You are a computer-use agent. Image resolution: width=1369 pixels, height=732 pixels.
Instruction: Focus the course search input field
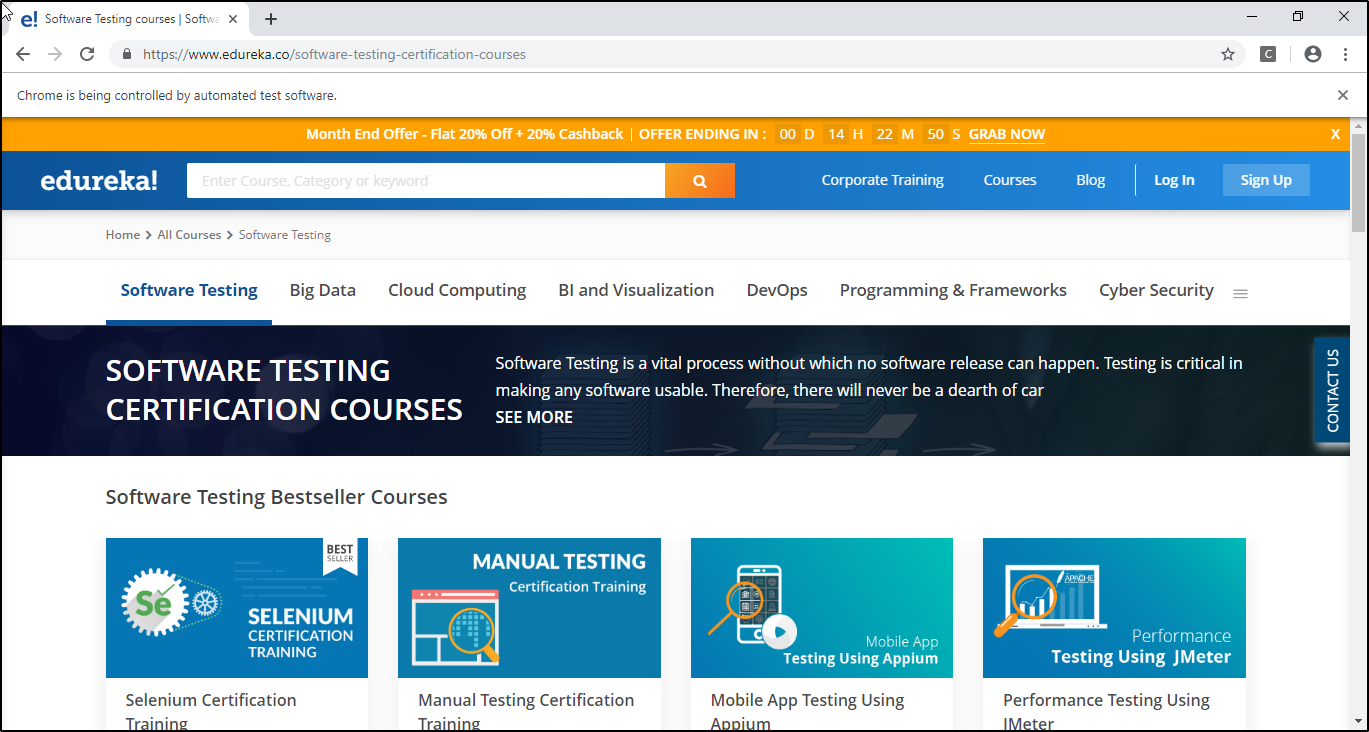coord(425,181)
